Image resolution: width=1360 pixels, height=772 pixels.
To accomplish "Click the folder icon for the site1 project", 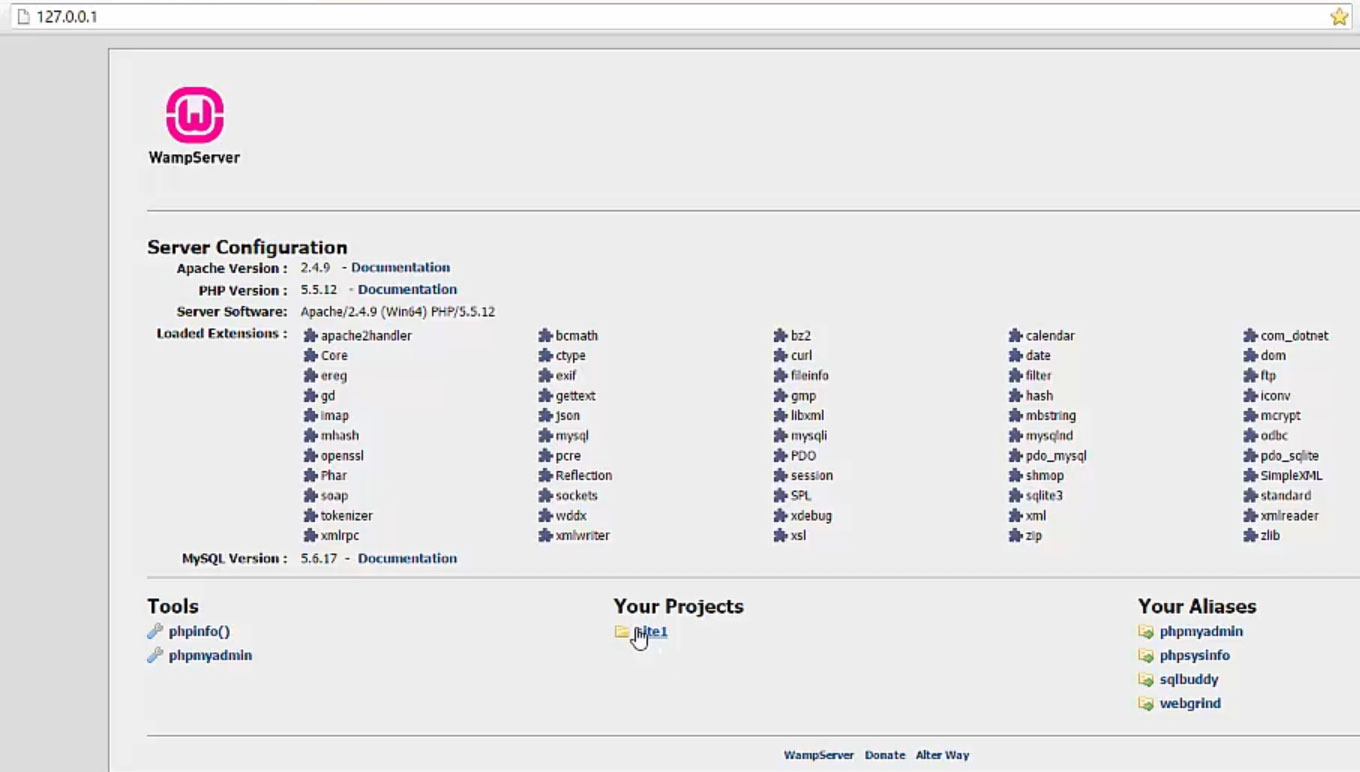I will [x=622, y=631].
